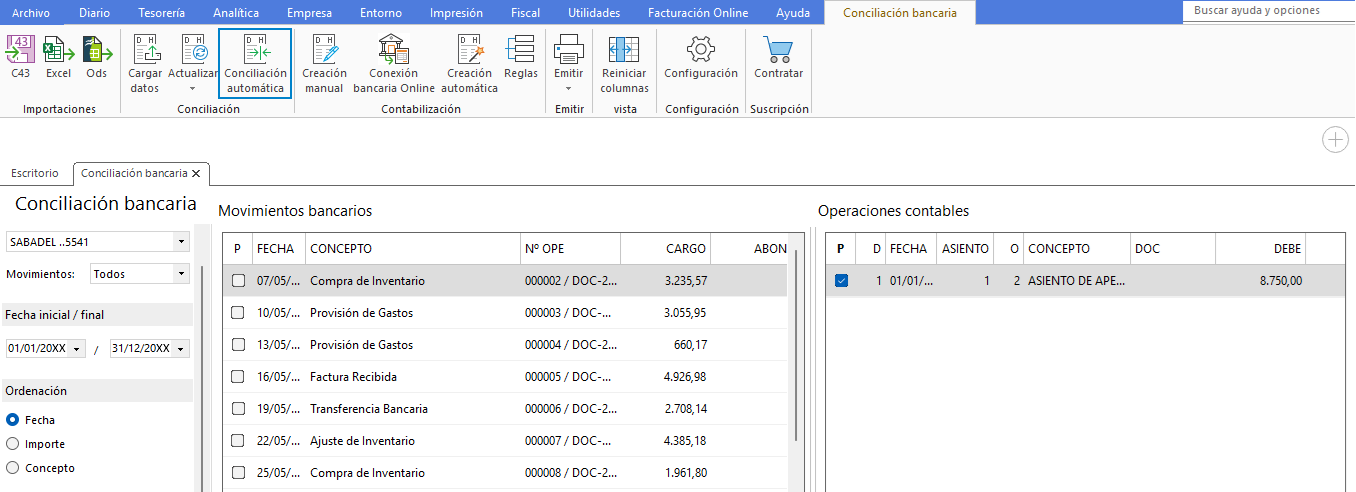Click the Buscar ayuda y opciones field
This screenshot has width=1356, height=492.
tap(1268, 10)
